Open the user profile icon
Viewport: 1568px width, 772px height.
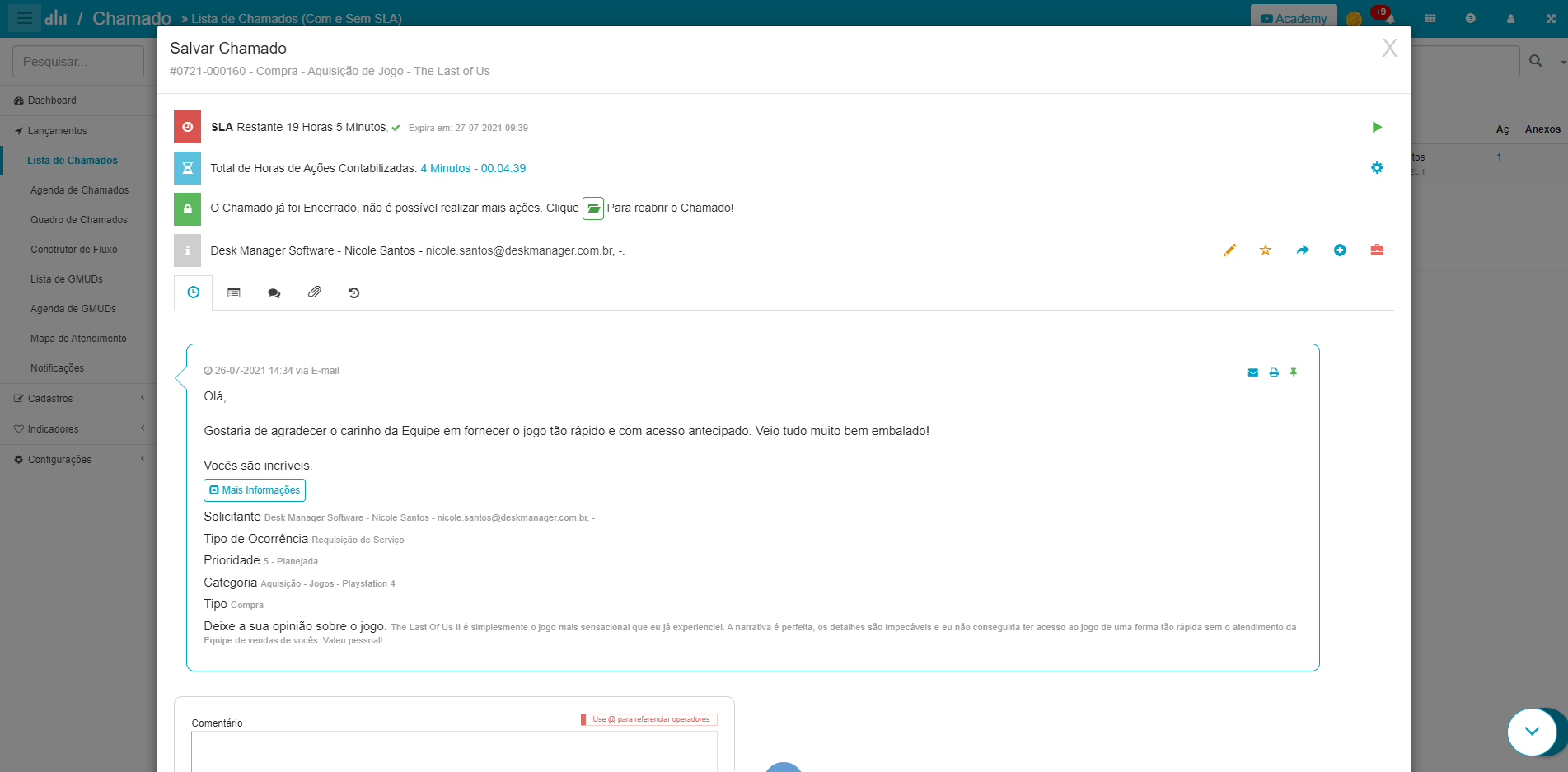tap(1510, 18)
